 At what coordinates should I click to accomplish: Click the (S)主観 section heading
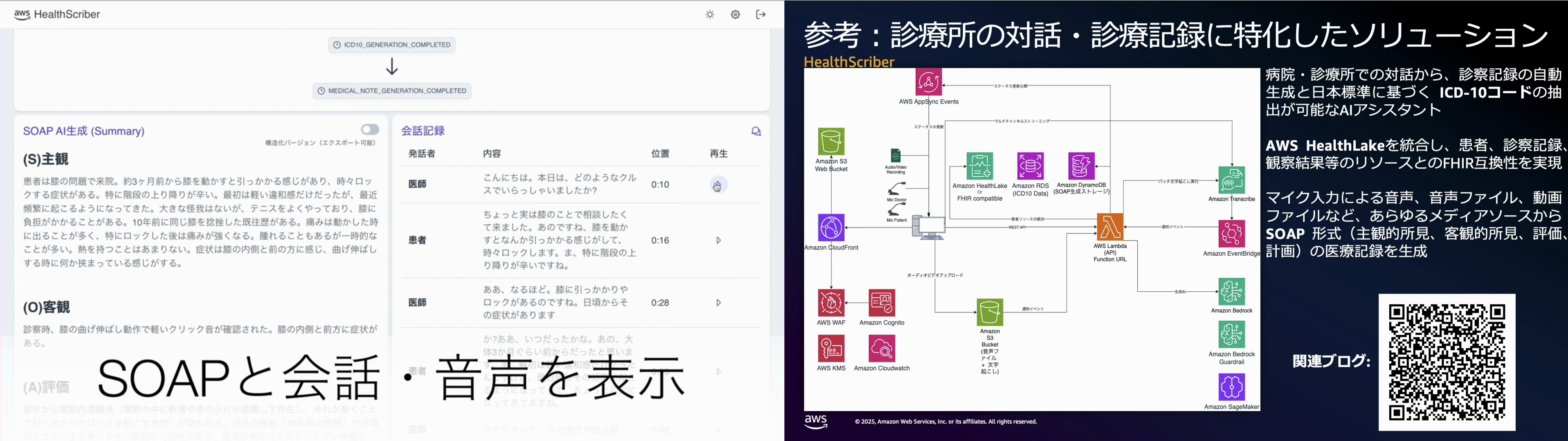pos(46,160)
